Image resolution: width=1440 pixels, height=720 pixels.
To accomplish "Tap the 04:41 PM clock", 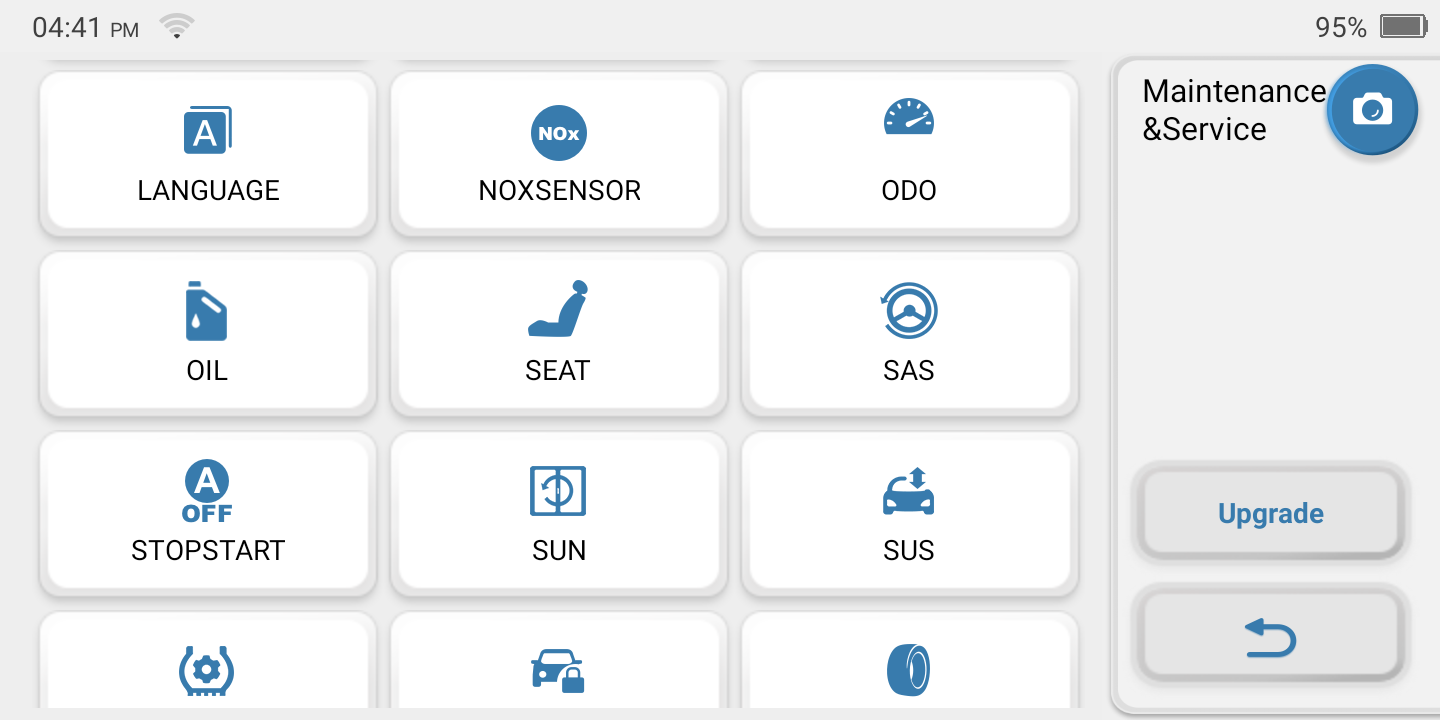I will point(85,28).
